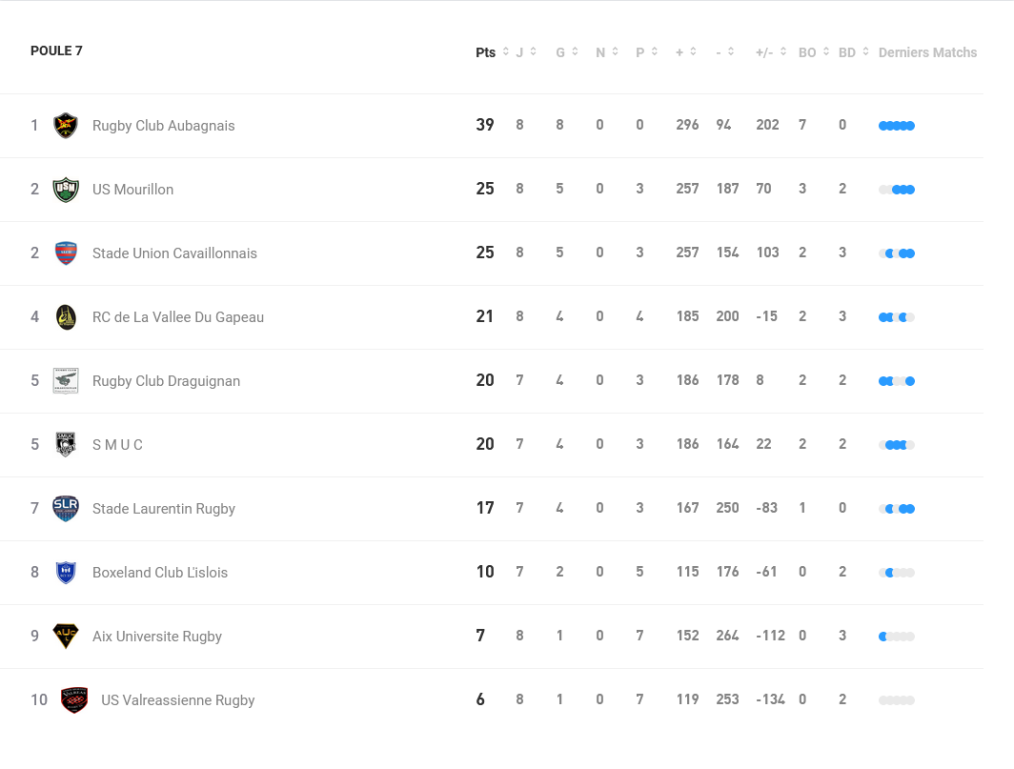The height and width of the screenshot is (769, 1014).
Task: Click the RC de La Vallee Du Gapeau logo
Action: [66, 317]
